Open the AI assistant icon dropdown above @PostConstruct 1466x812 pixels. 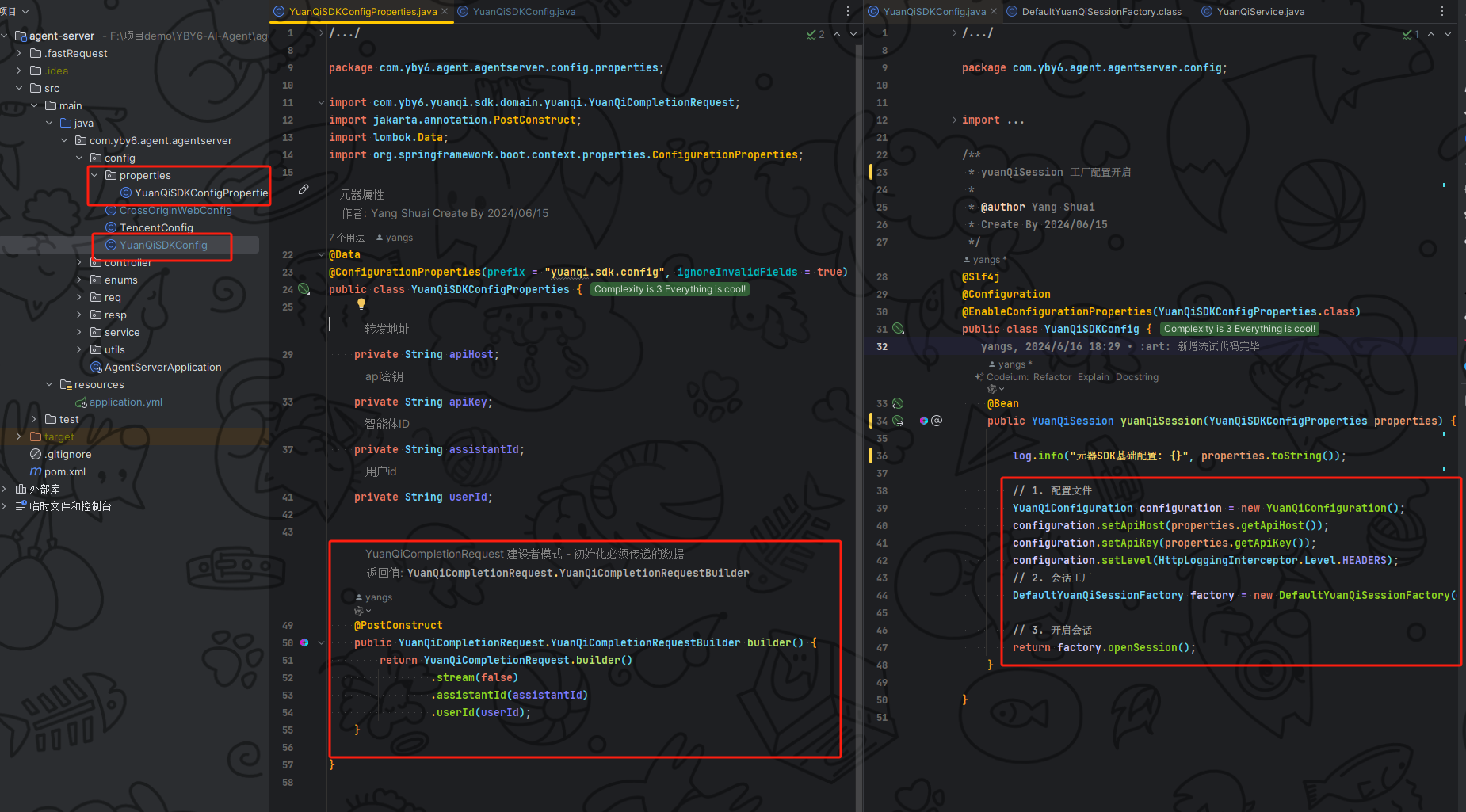tap(362, 611)
